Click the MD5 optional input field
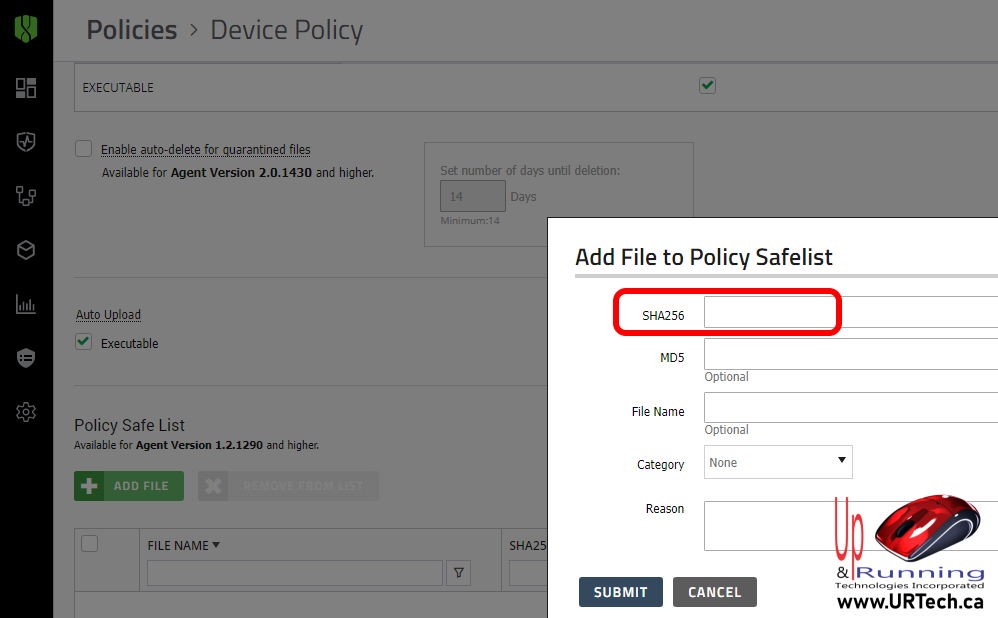Image resolution: width=998 pixels, height=618 pixels. tap(850, 354)
